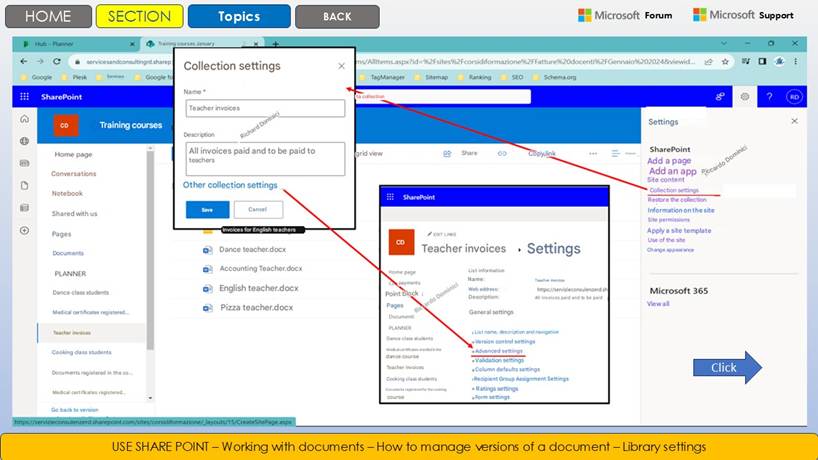
Task: Close the Collection settings dialog
Action: [341, 66]
